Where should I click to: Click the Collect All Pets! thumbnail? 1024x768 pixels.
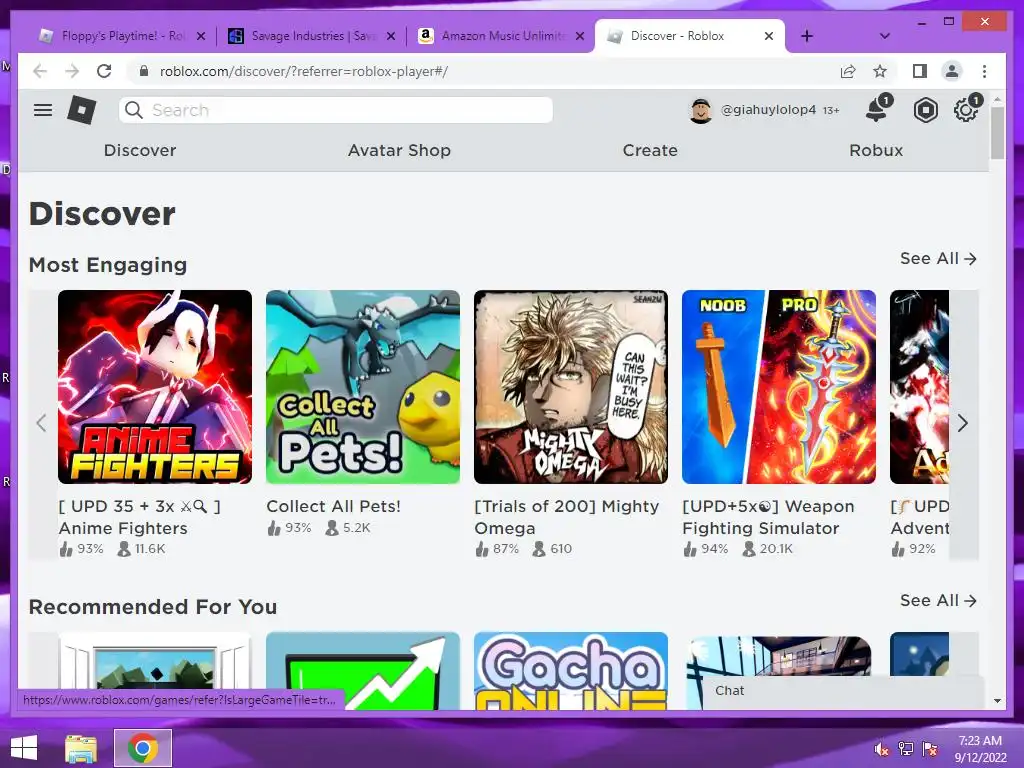pyautogui.click(x=363, y=387)
